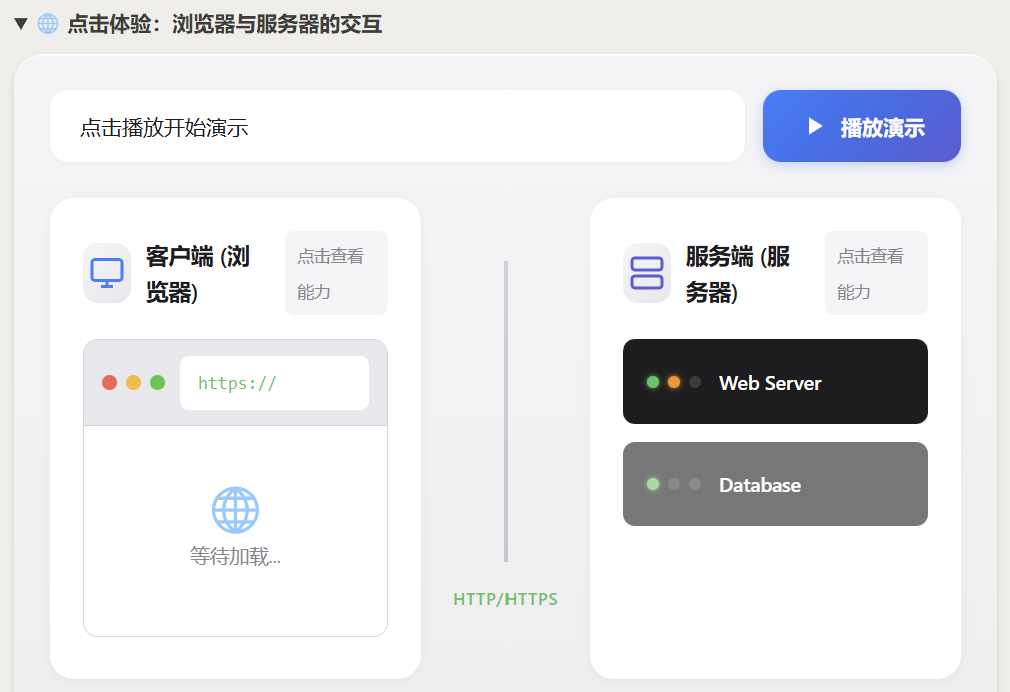Collapse the 点击体验 section triangle

point(21,24)
